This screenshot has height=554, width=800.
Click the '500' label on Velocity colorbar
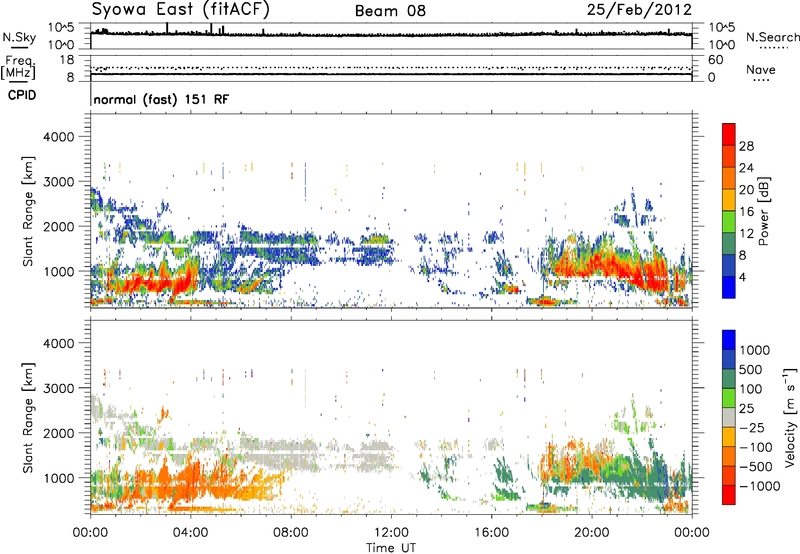[x=751, y=370]
